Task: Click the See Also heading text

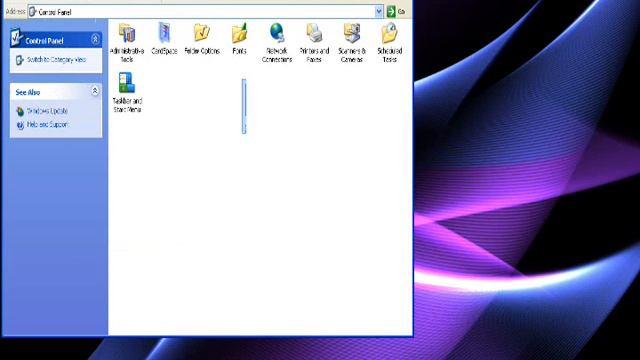Action: coord(28,92)
